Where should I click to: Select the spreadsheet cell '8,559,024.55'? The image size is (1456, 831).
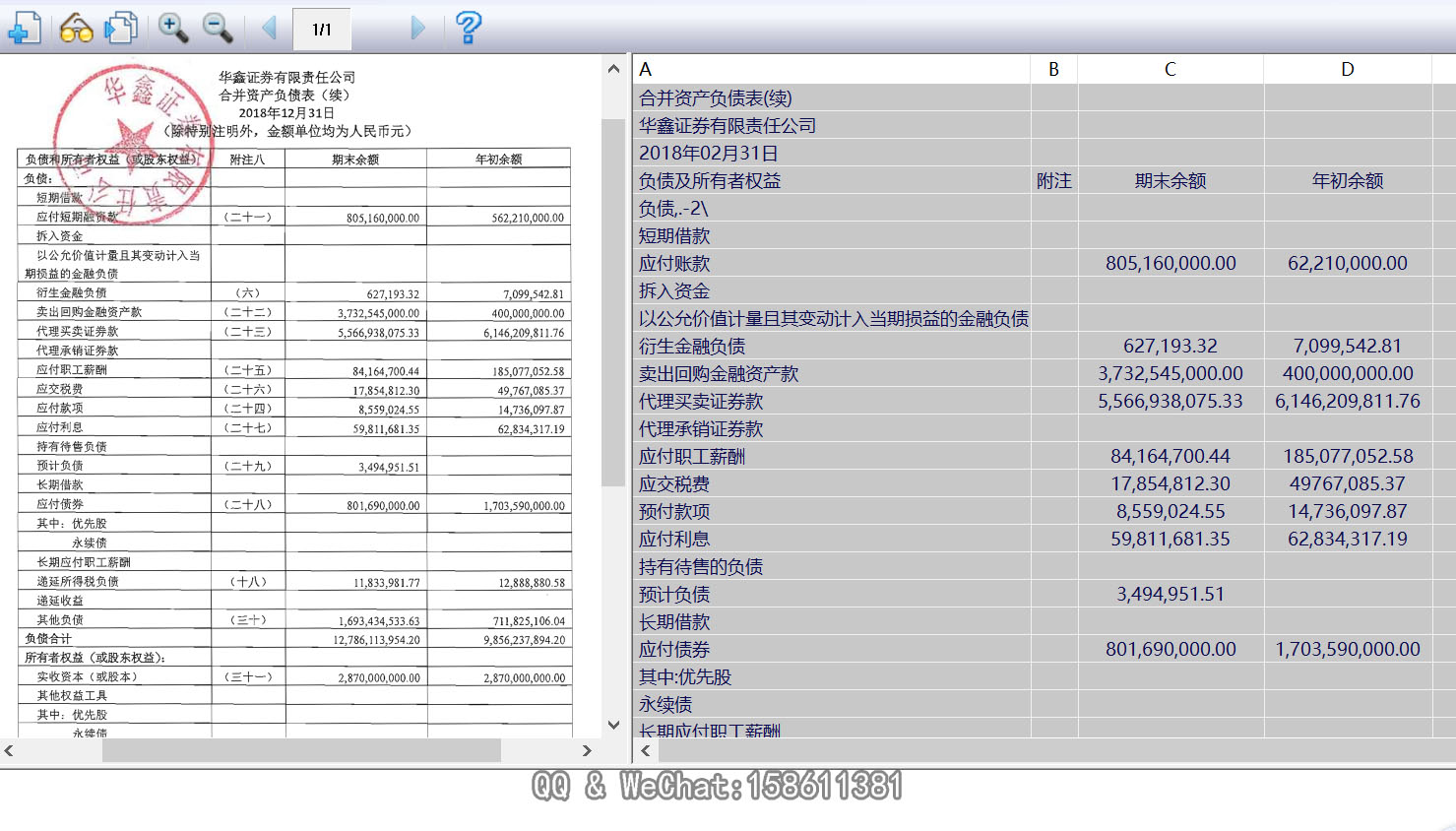[x=1171, y=511]
